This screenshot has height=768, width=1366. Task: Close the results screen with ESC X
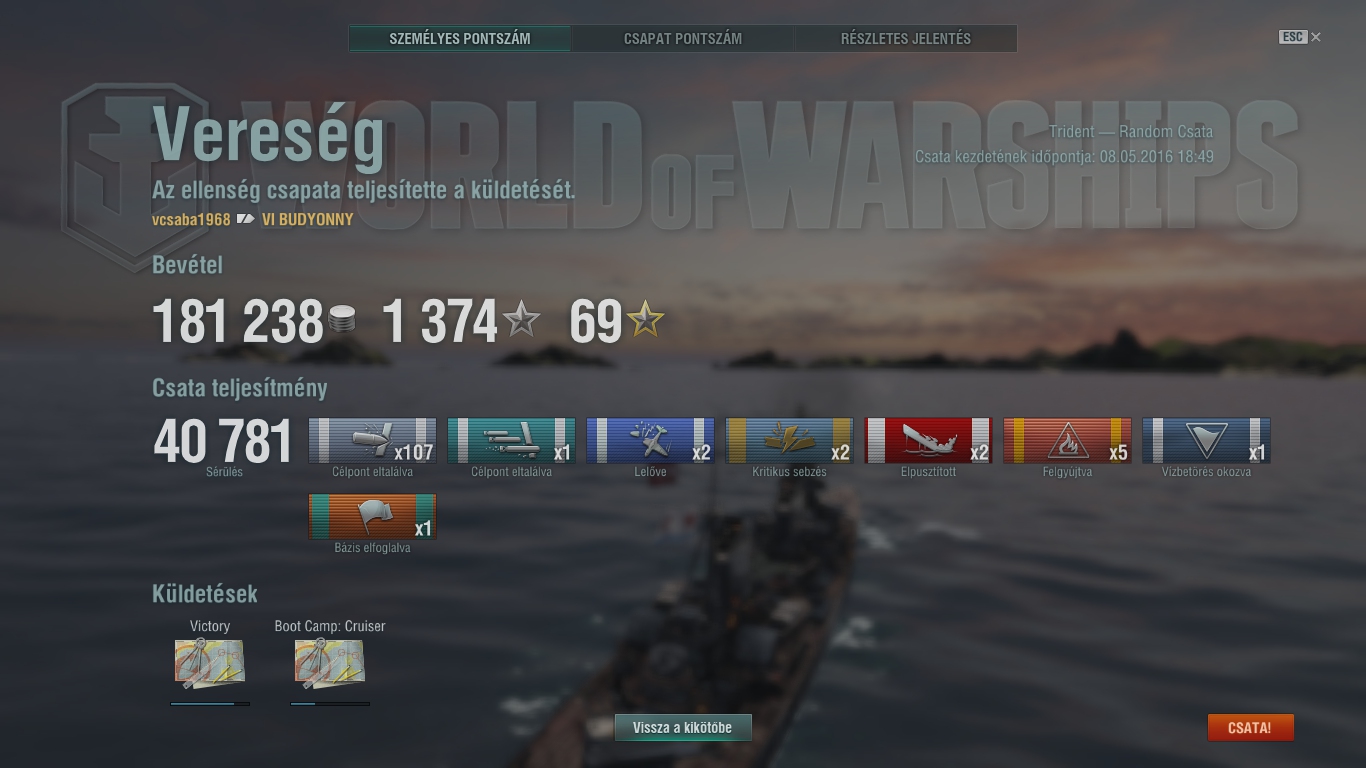pos(1300,37)
